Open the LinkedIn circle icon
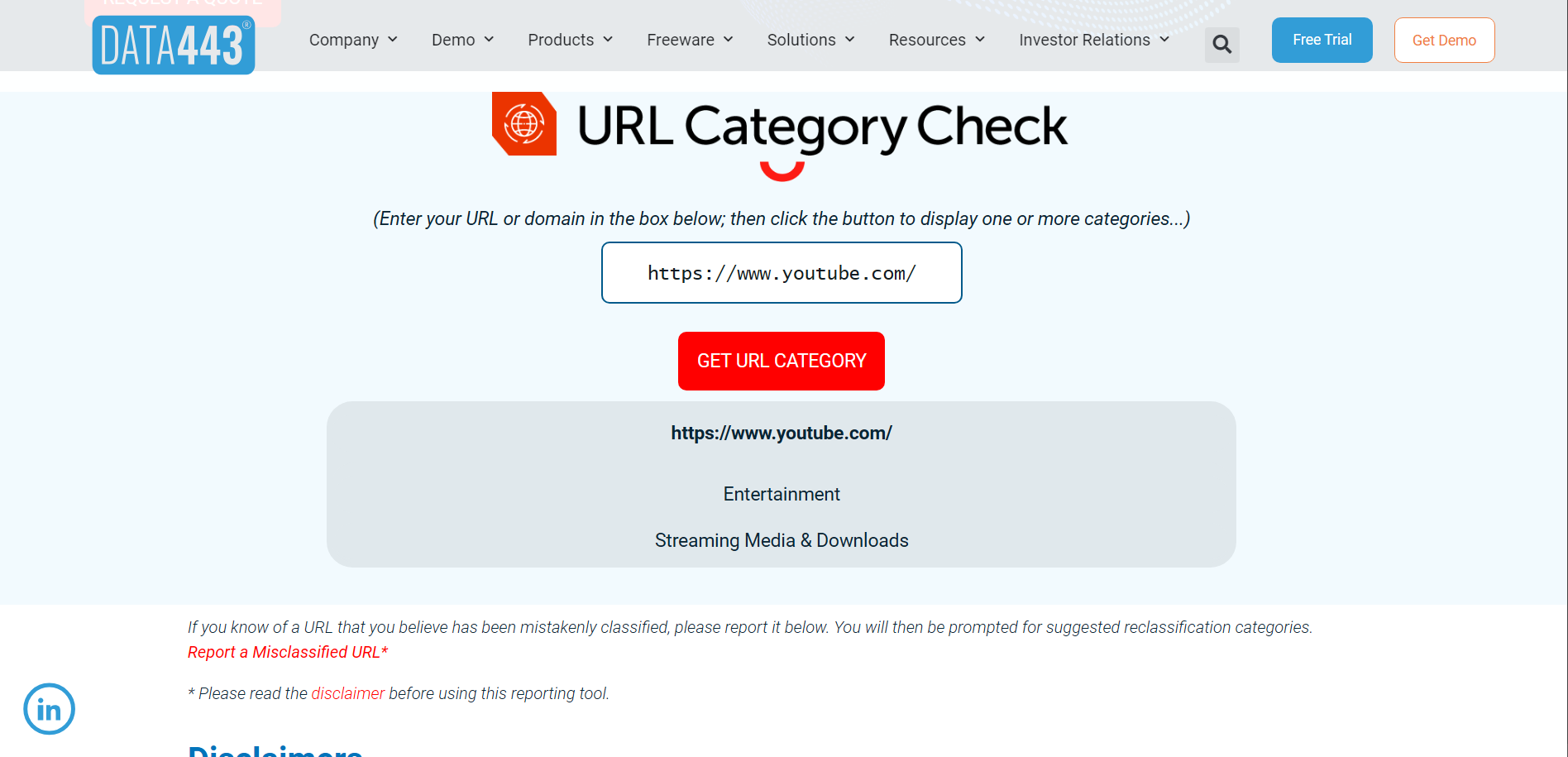1568x757 pixels. pos(50,709)
